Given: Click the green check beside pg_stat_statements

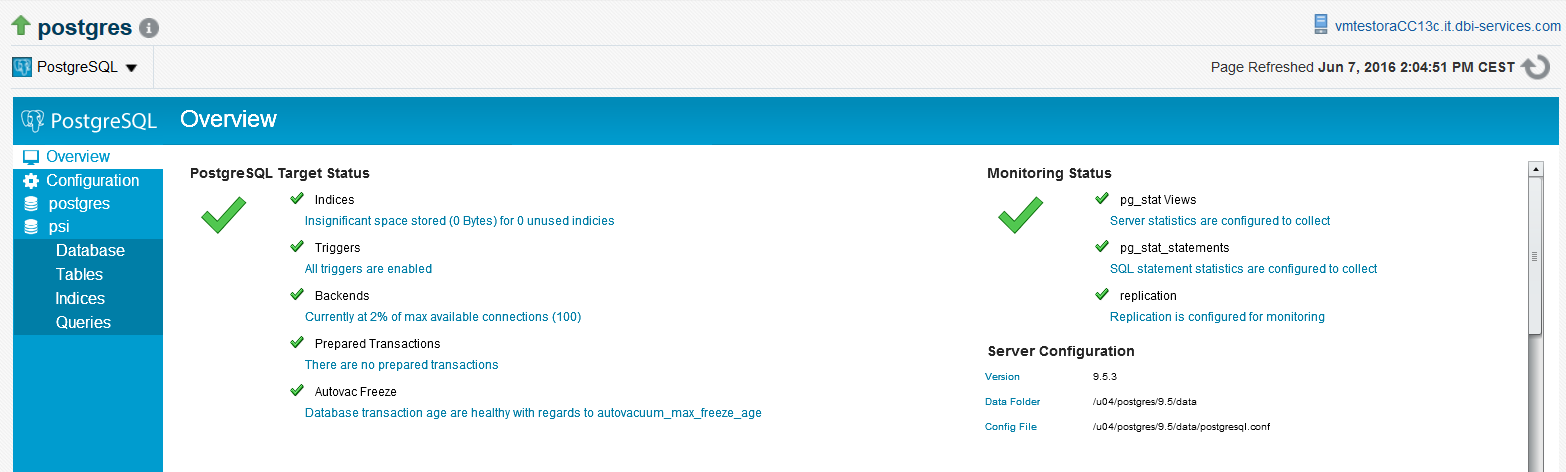Looking at the screenshot, I should tap(1102, 246).
